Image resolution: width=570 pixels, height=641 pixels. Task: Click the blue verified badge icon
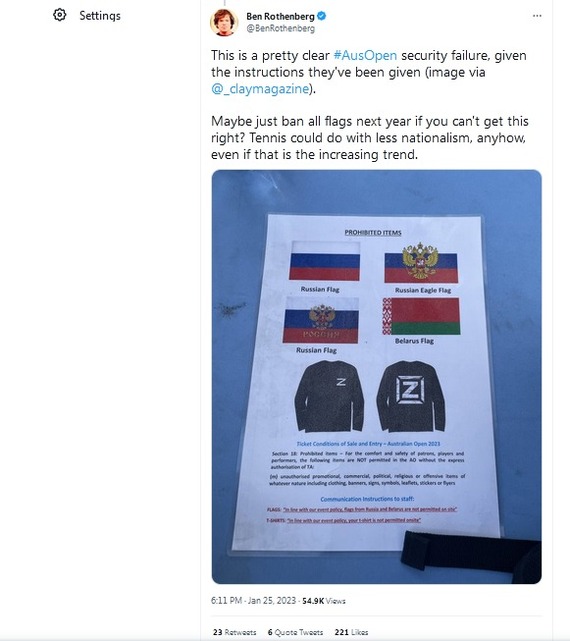click(x=322, y=16)
